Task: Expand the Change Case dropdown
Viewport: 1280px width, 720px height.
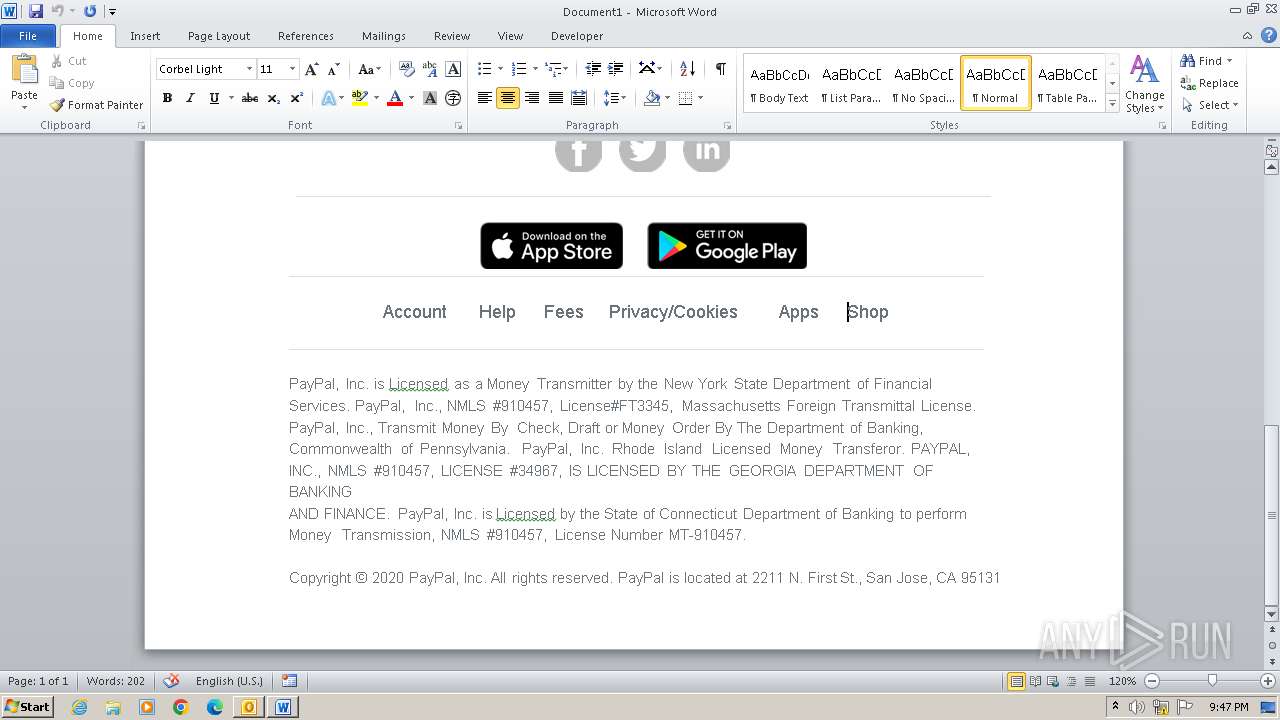Action: pyautogui.click(x=377, y=70)
